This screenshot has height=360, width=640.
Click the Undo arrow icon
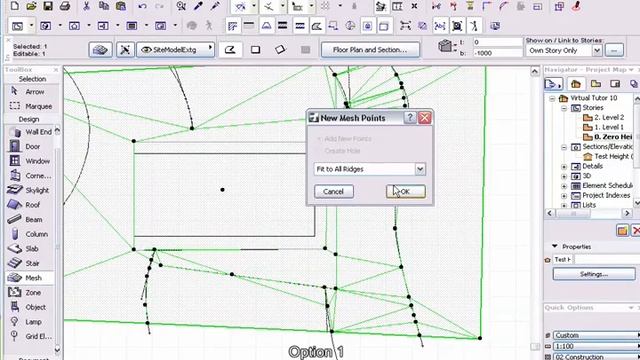tap(142, 6)
